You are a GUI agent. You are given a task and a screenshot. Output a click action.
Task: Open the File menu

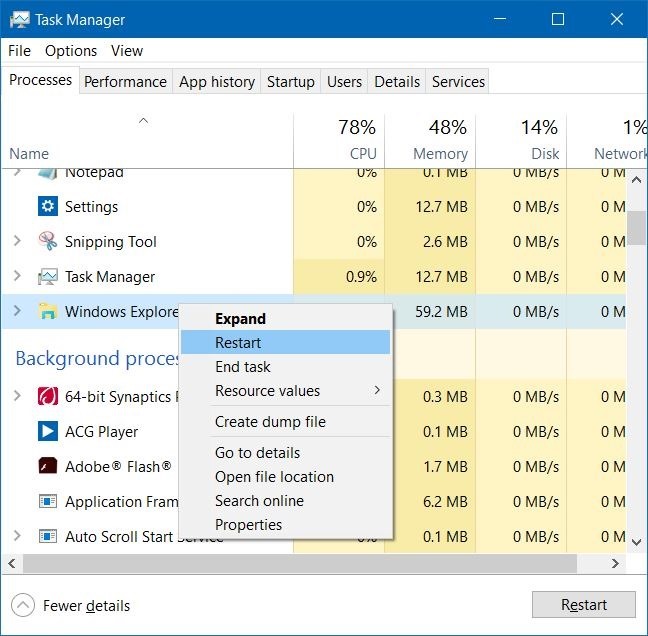click(19, 51)
